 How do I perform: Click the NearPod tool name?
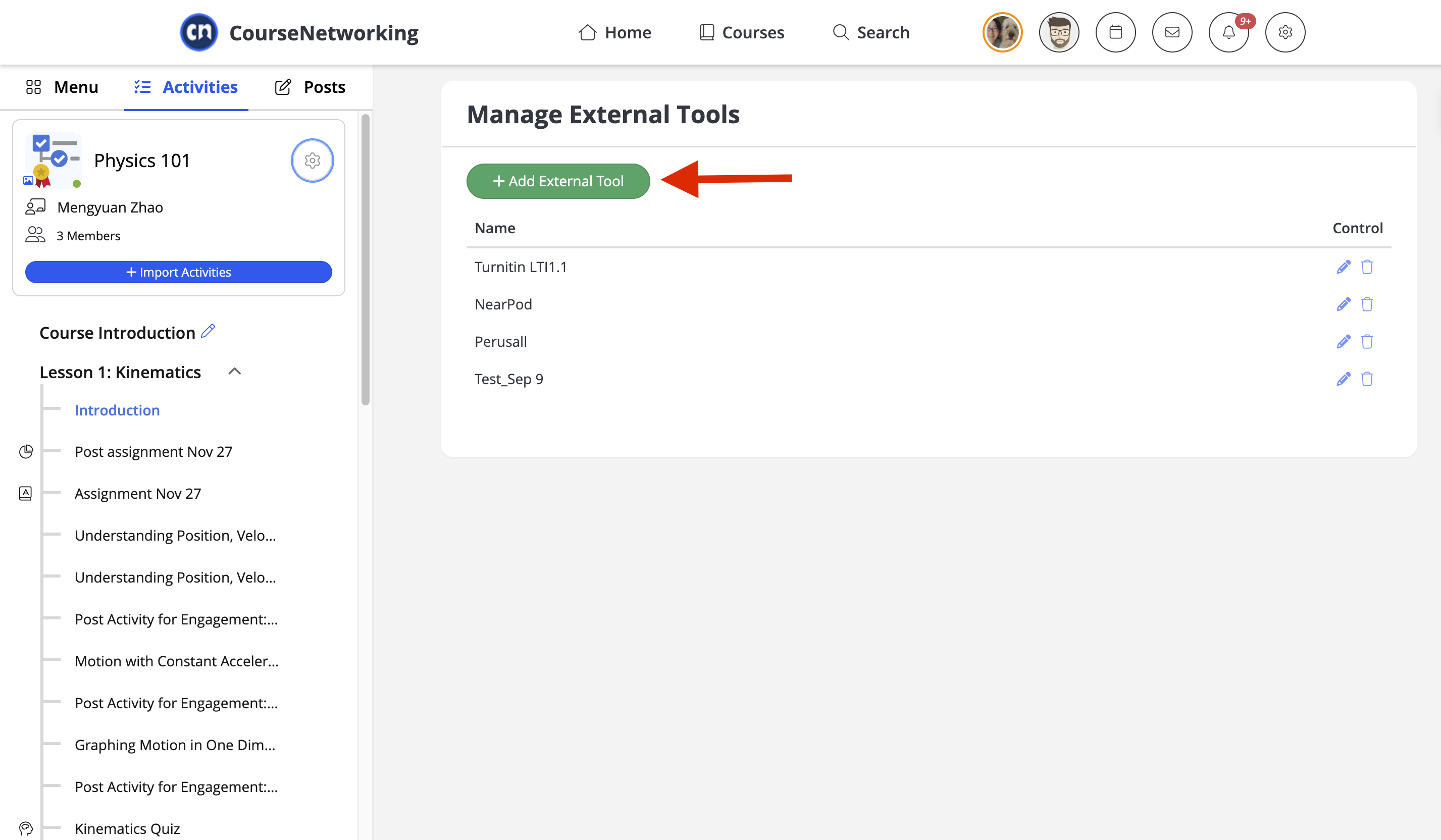[503, 304]
